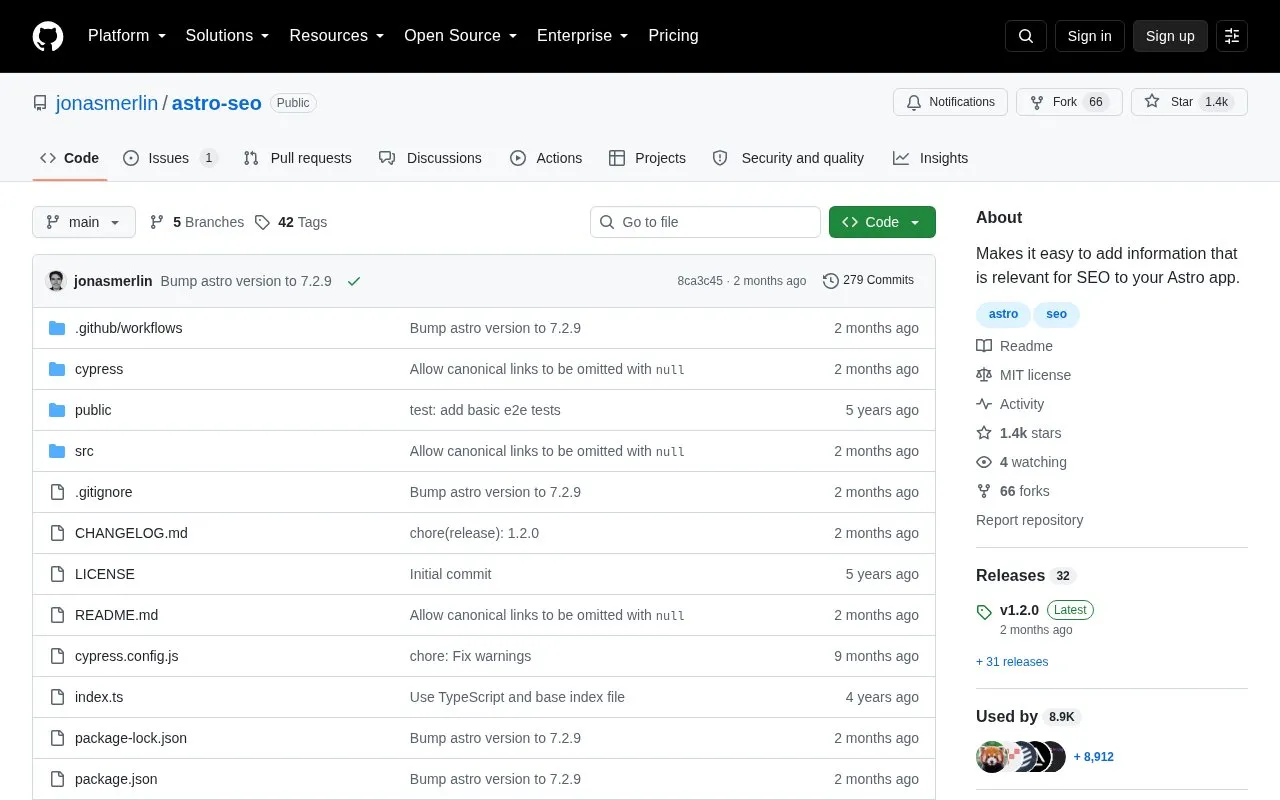Expand the Enterprise menu
Image resolution: width=1280 pixels, height=800 pixels.
point(583,36)
